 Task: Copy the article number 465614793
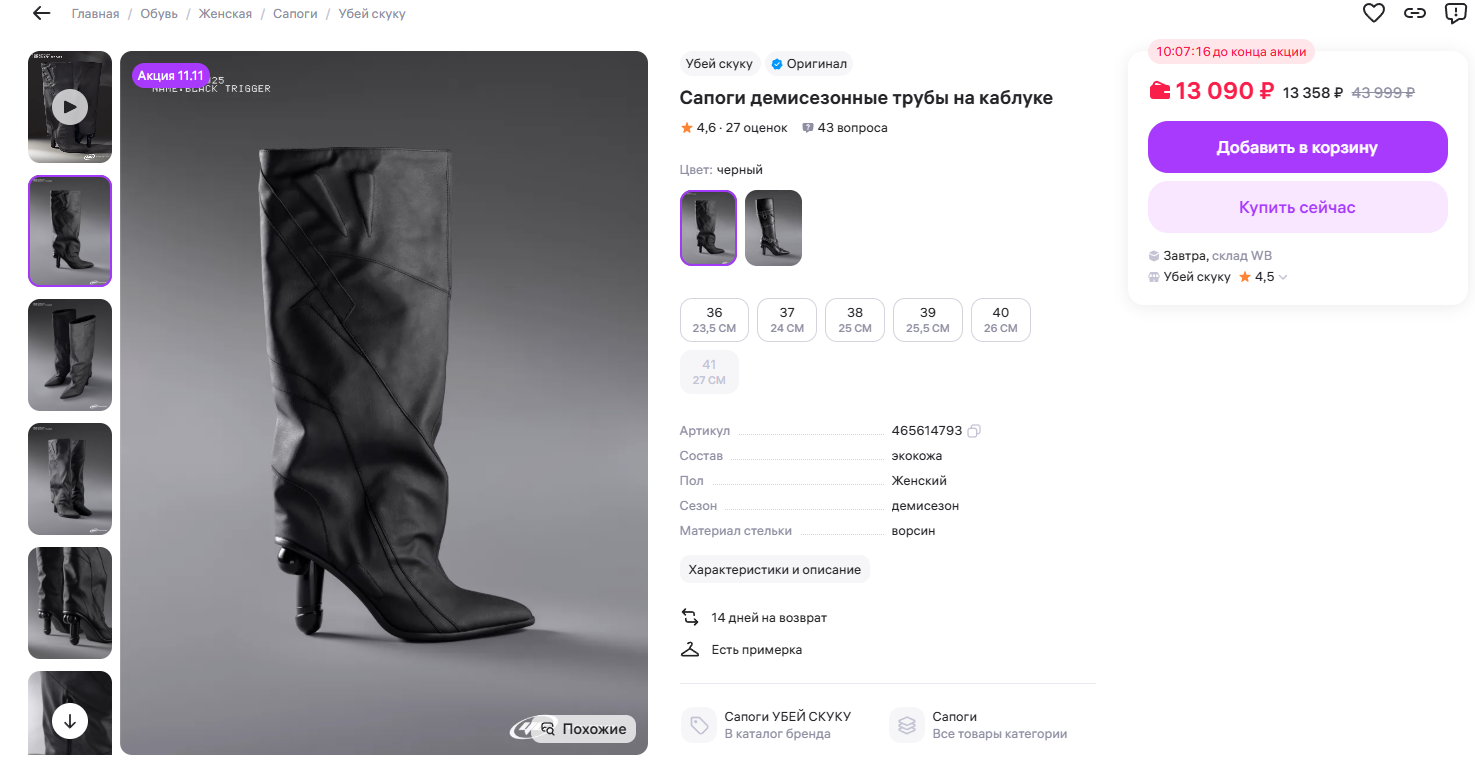coord(975,431)
